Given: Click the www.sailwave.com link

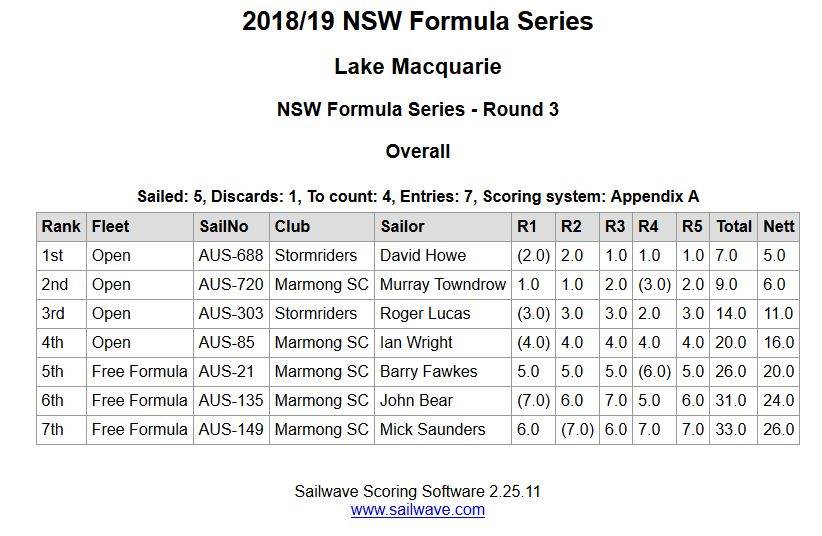Looking at the screenshot, I should 417,510.
